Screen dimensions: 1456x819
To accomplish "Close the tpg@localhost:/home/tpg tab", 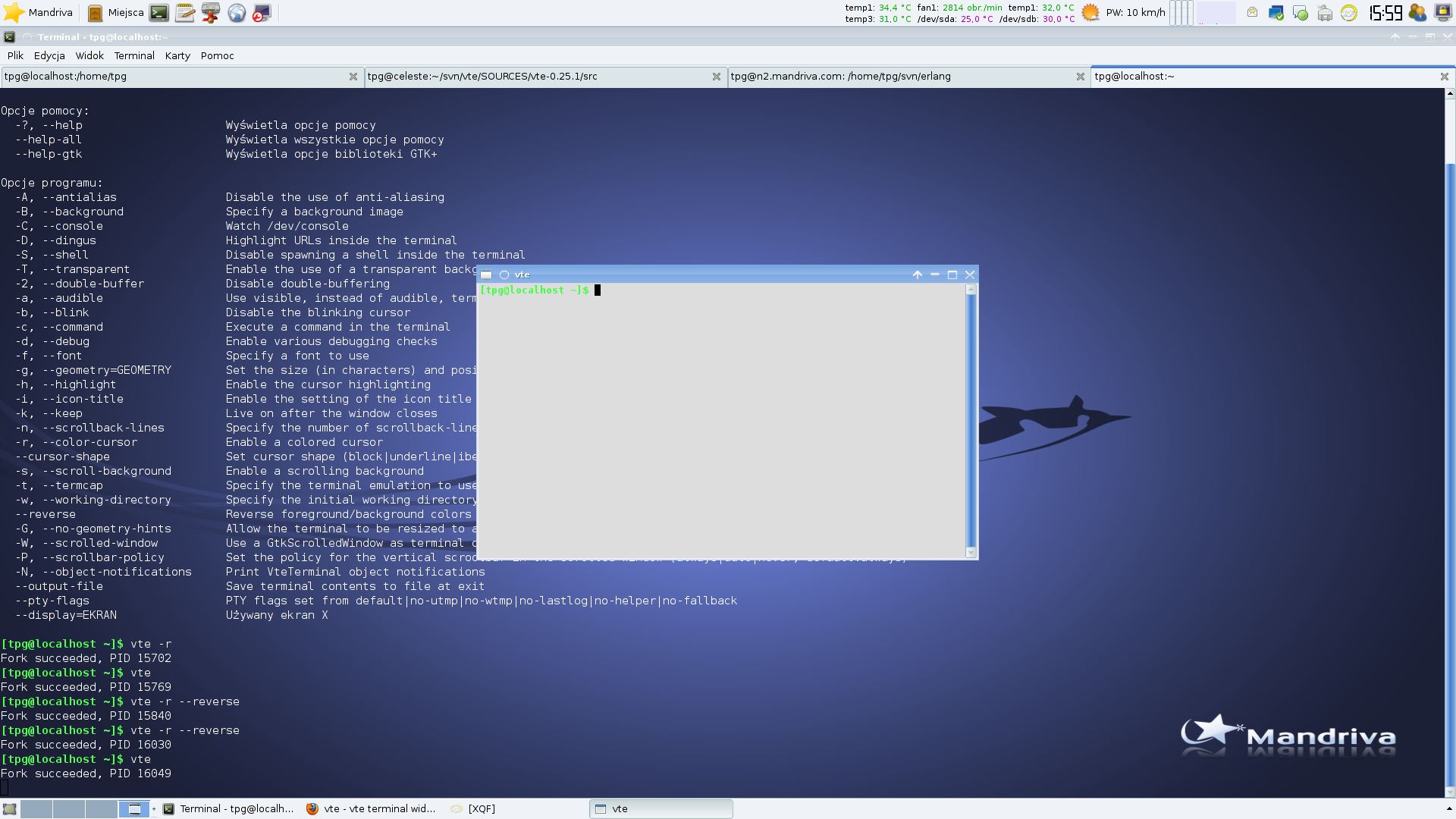I will click(353, 76).
